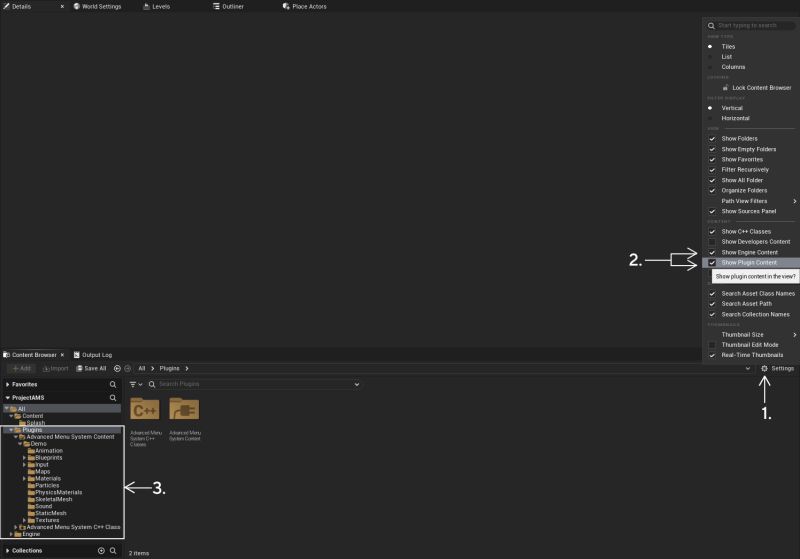The image size is (800, 559).
Task: Open the Outliner tab
Action: tap(229, 7)
